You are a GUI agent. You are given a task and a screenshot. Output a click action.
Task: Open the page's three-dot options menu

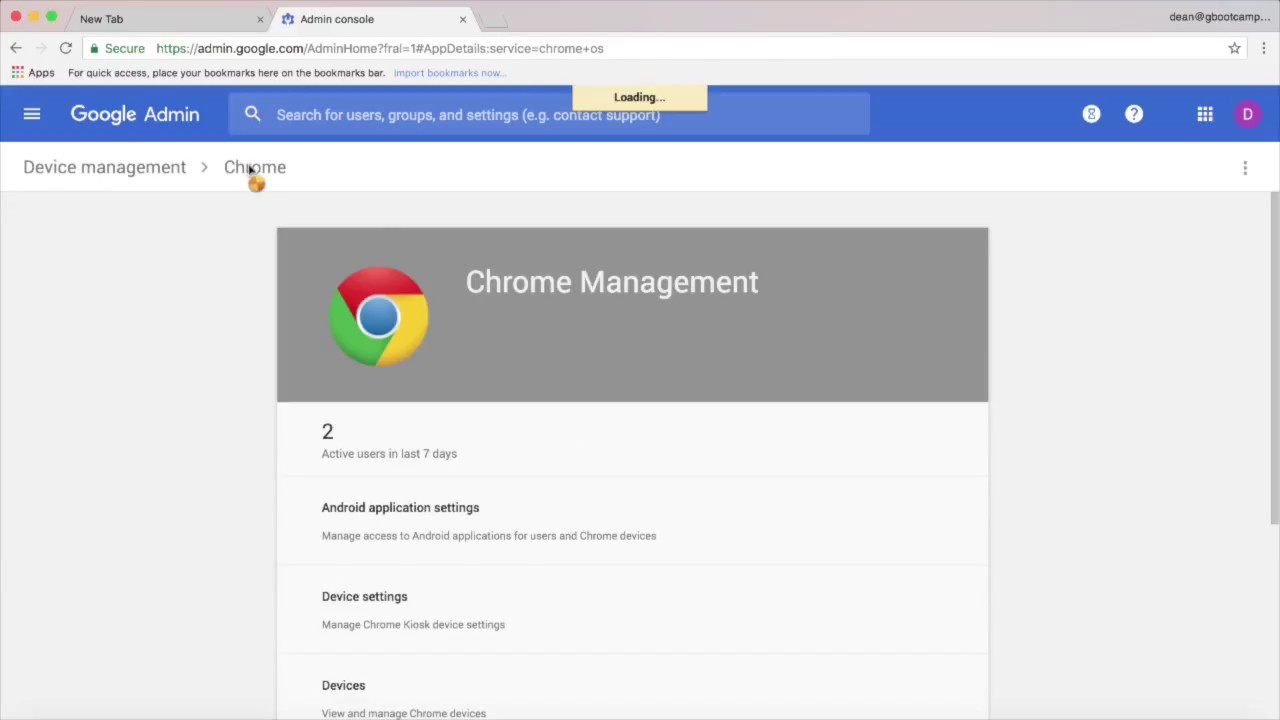pos(1245,168)
